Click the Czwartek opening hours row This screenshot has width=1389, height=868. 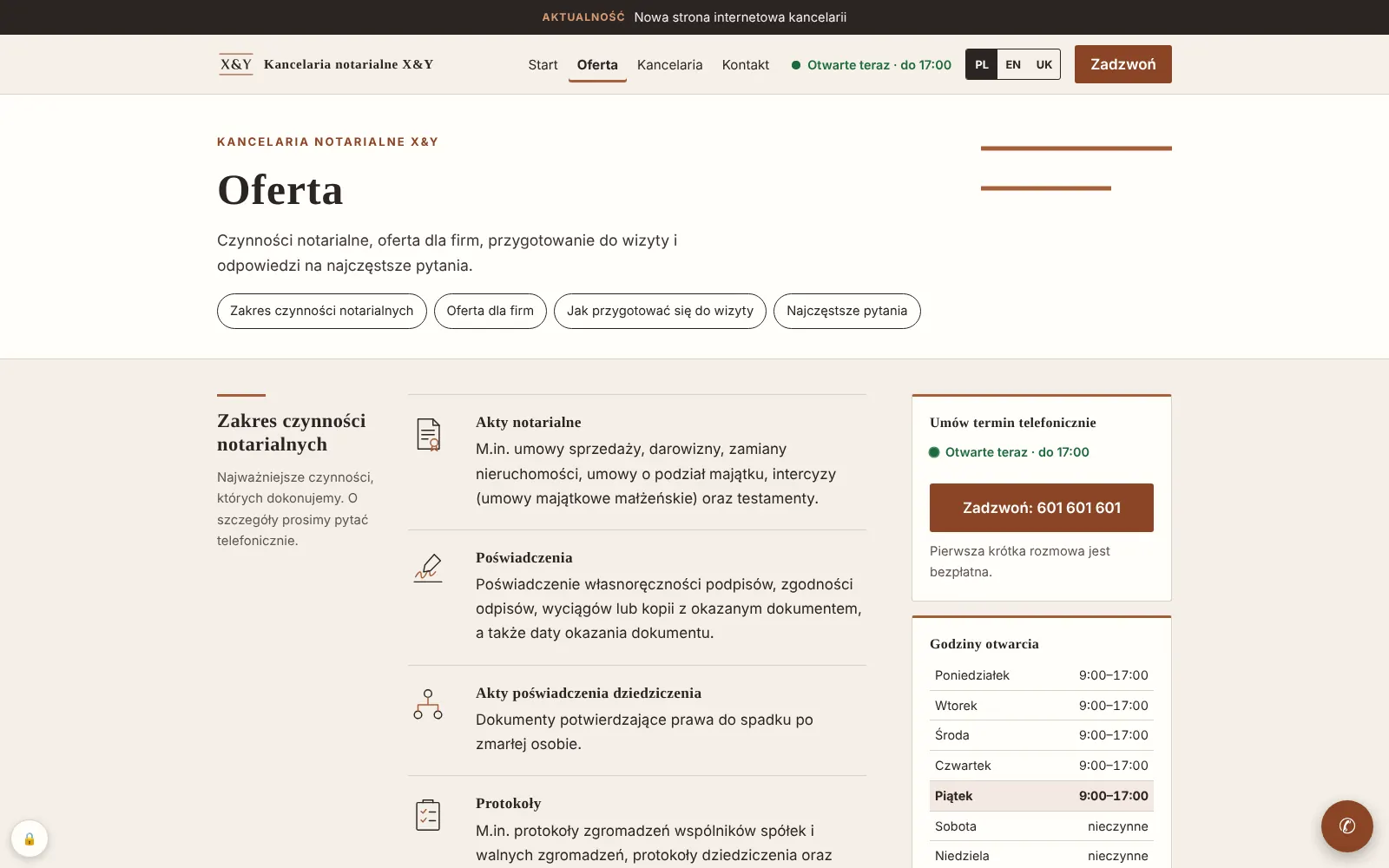click(1042, 766)
